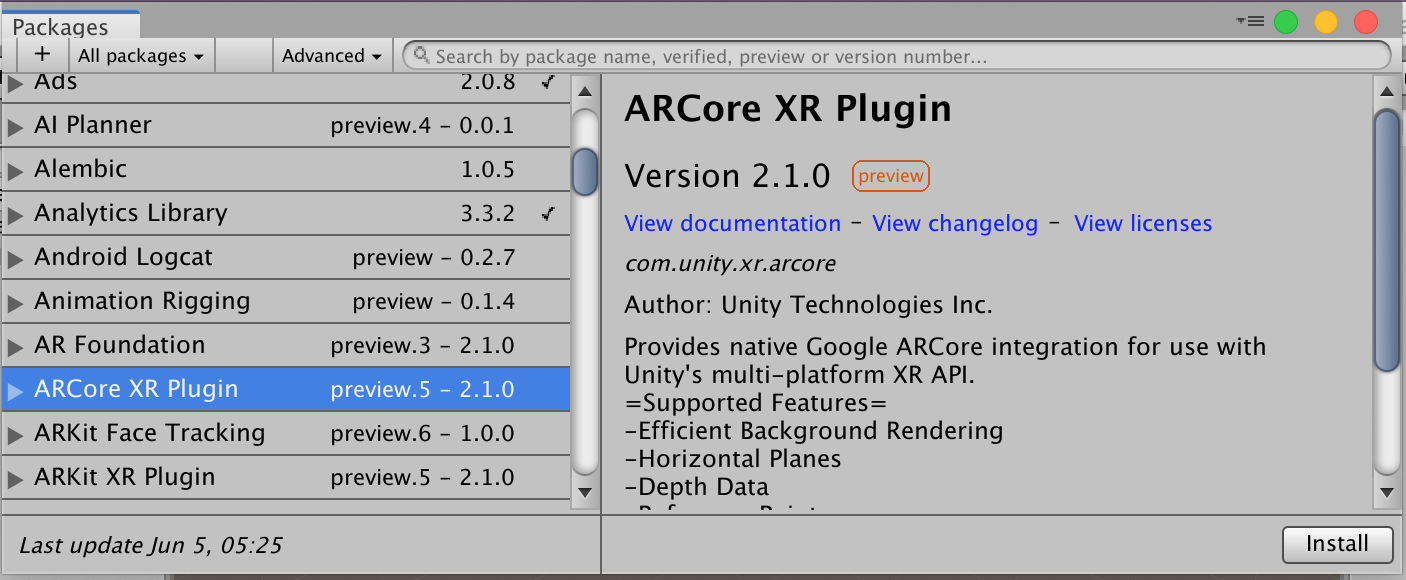Click AI Planner version preview.4 - 0.0.1
This screenshot has height=580, width=1406.
(422, 126)
